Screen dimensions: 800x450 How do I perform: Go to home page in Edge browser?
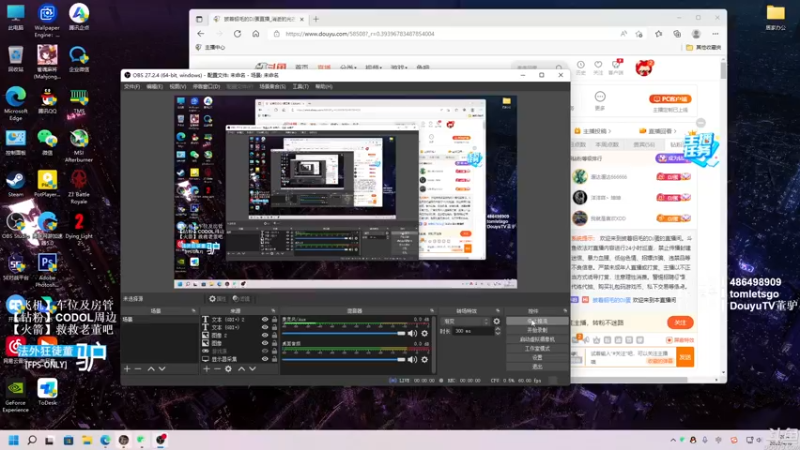pyautogui.click(x=256, y=34)
